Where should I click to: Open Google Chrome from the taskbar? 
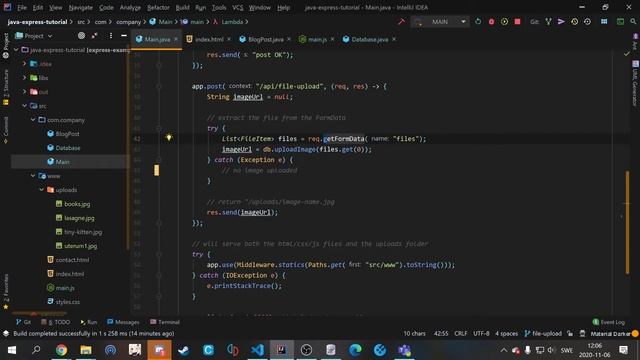click(x=61, y=350)
